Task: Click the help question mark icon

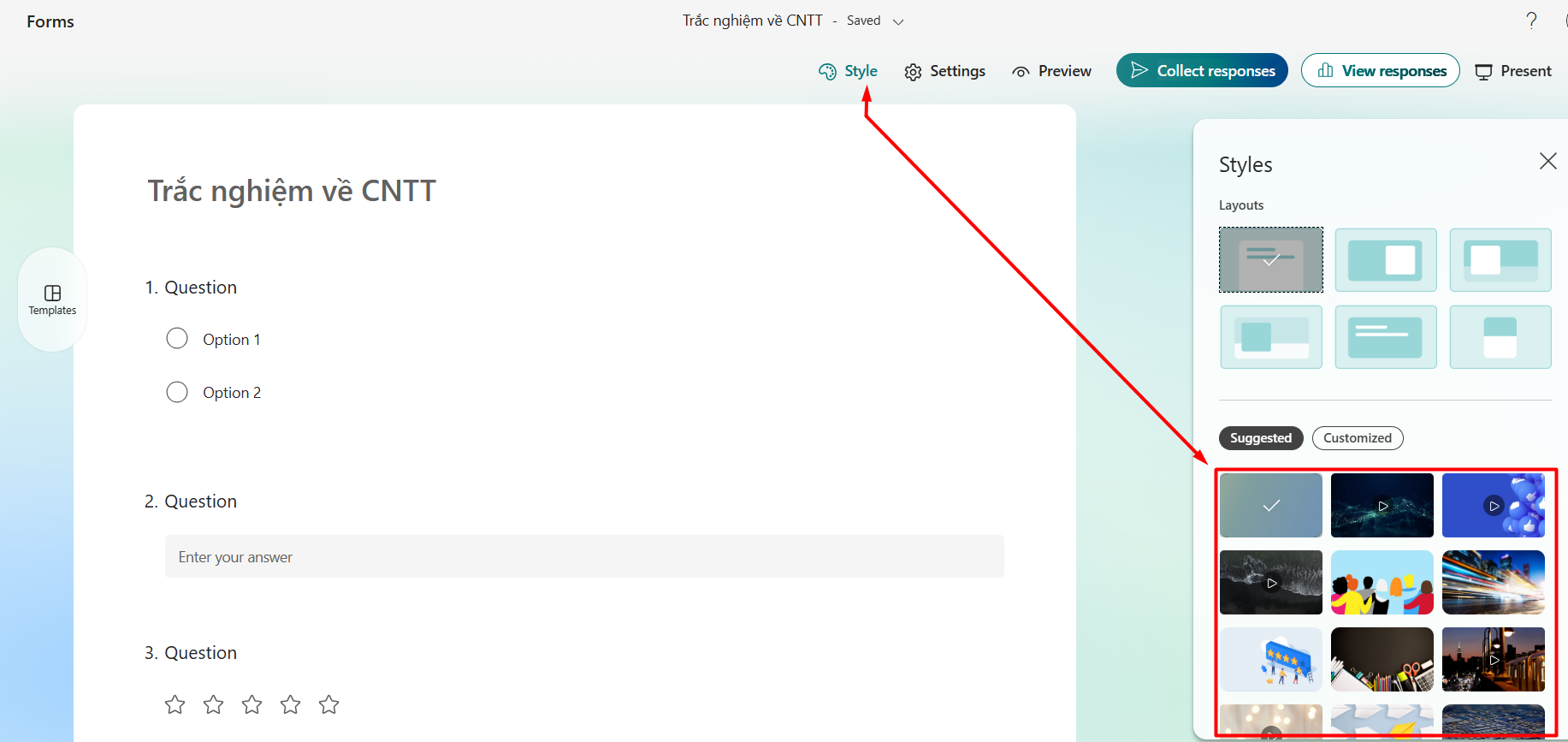Action: pyautogui.click(x=1531, y=21)
